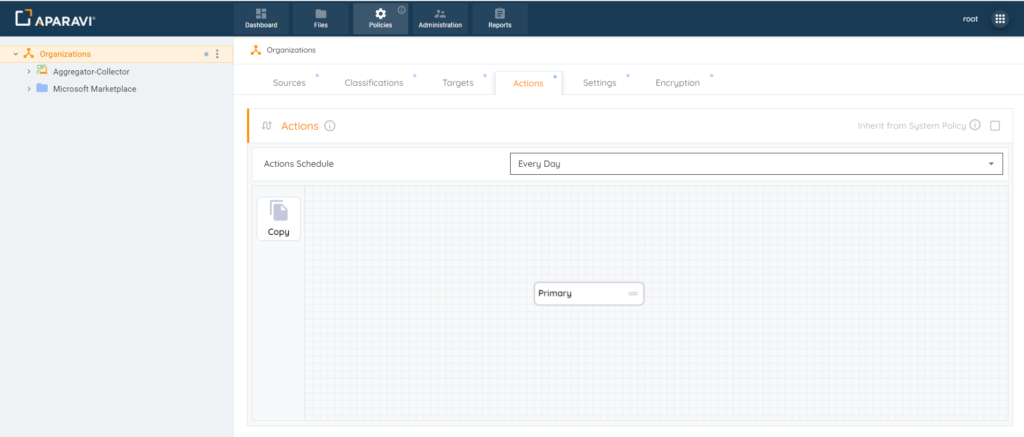1024x437 pixels.
Task: Open the Files section
Action: point(321,19)
